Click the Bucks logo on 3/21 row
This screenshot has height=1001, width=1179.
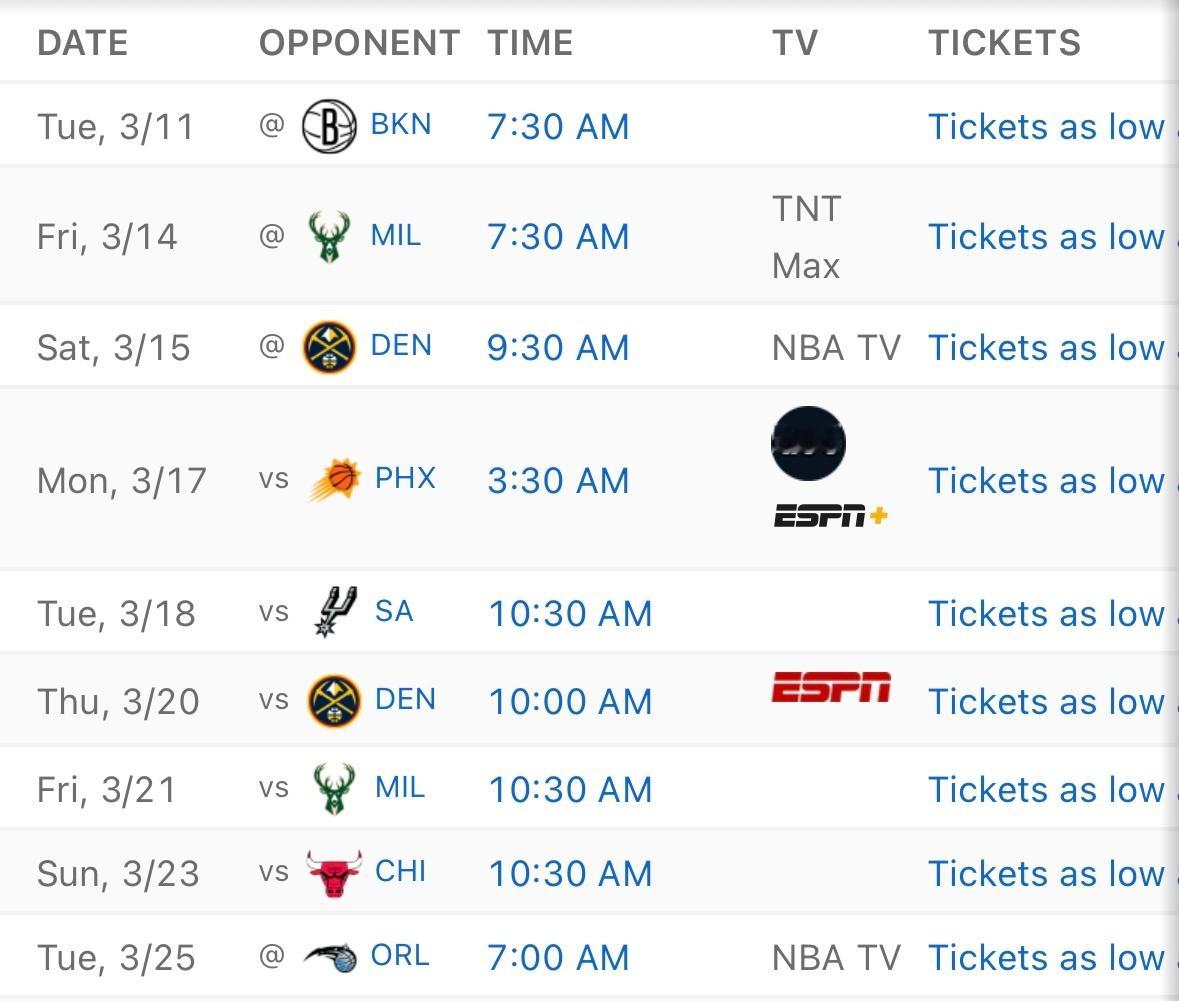335,789
